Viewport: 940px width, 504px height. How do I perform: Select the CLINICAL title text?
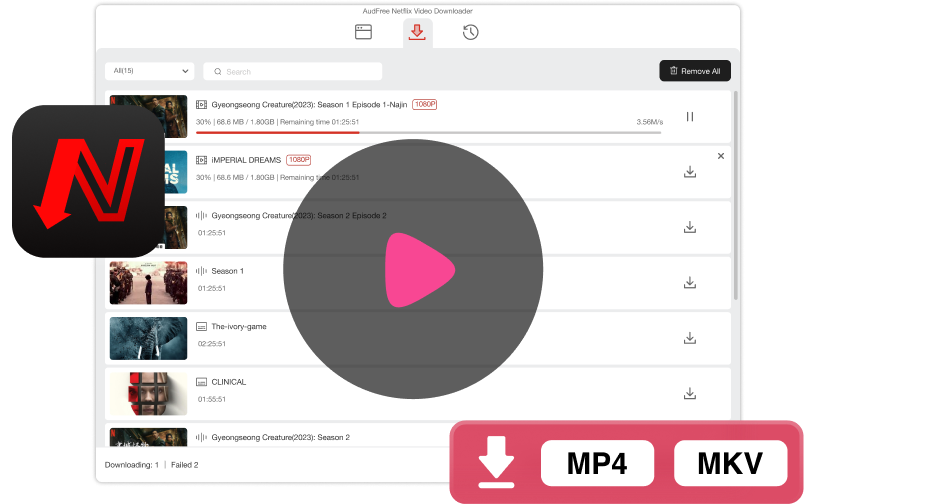point(228,382)
